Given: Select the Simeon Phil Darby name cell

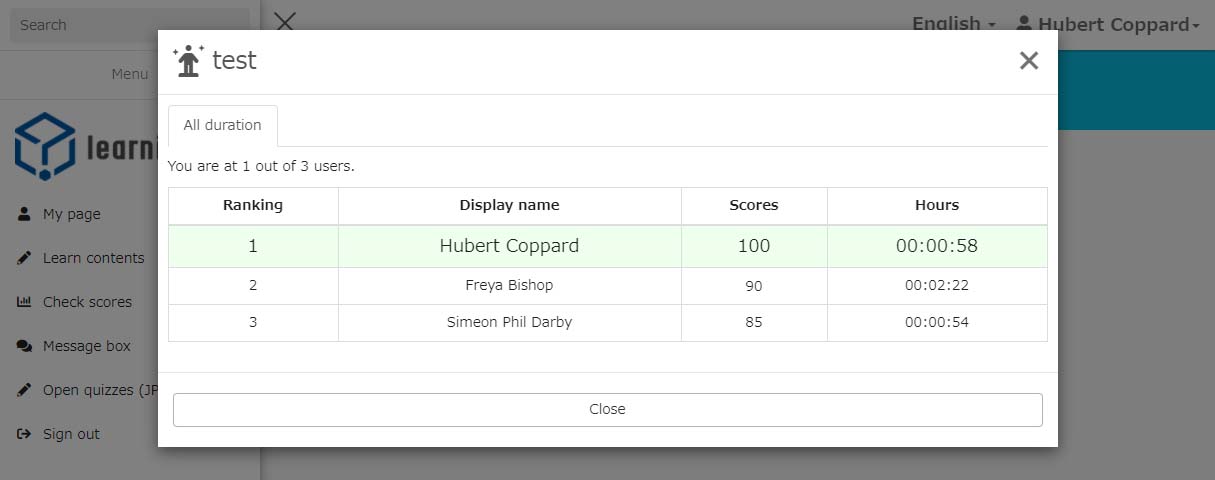Looking at the screenshot, I should 509,322.
